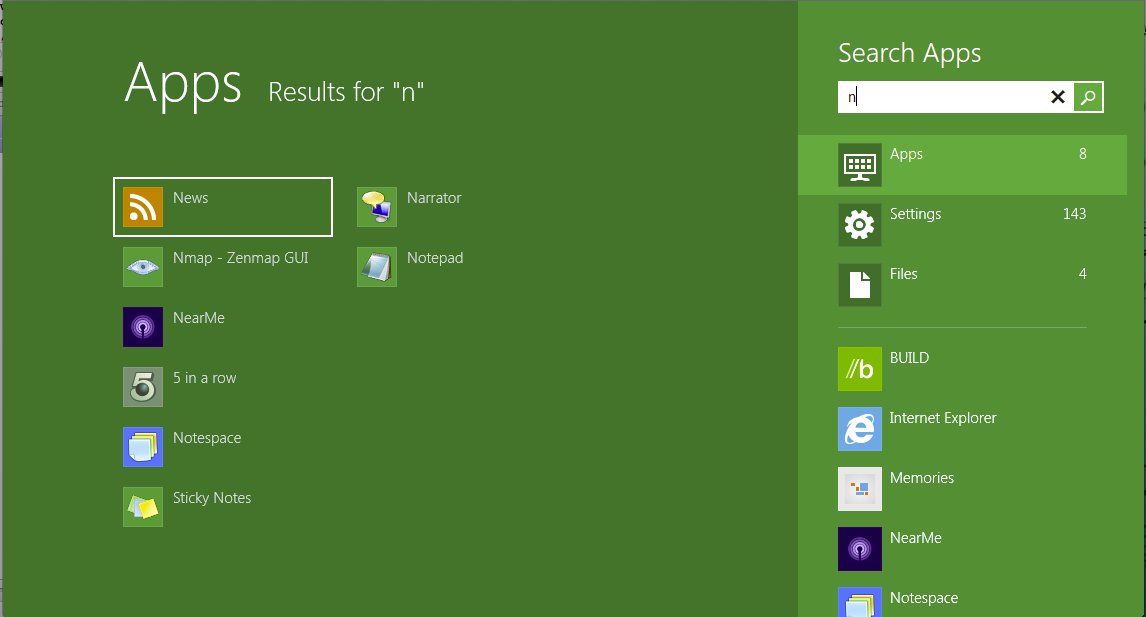Click the BUILD label in search pane

click(909, 358)
